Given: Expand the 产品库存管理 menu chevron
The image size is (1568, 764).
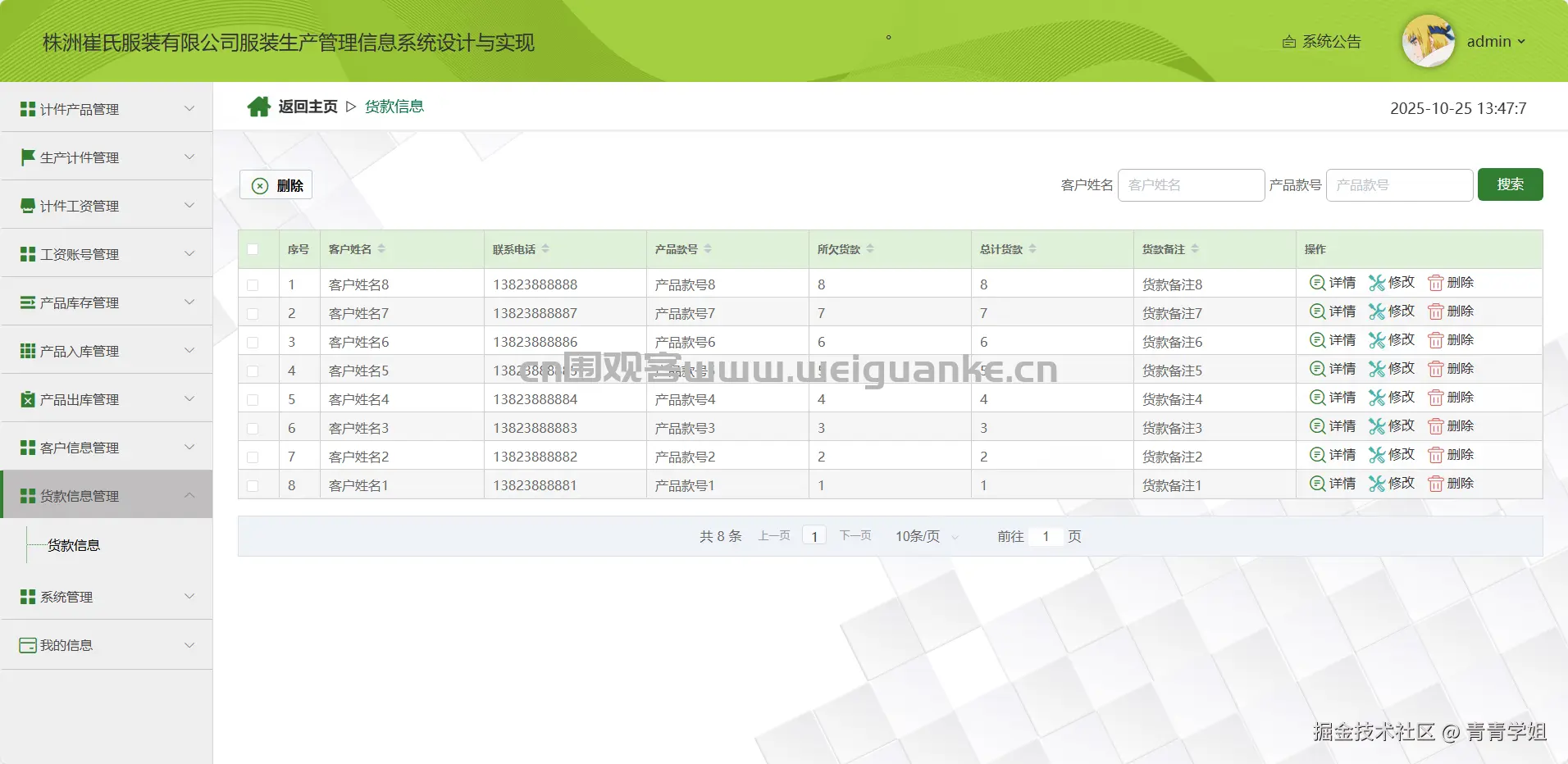Looking at the screenshot, I should point(189,302).
